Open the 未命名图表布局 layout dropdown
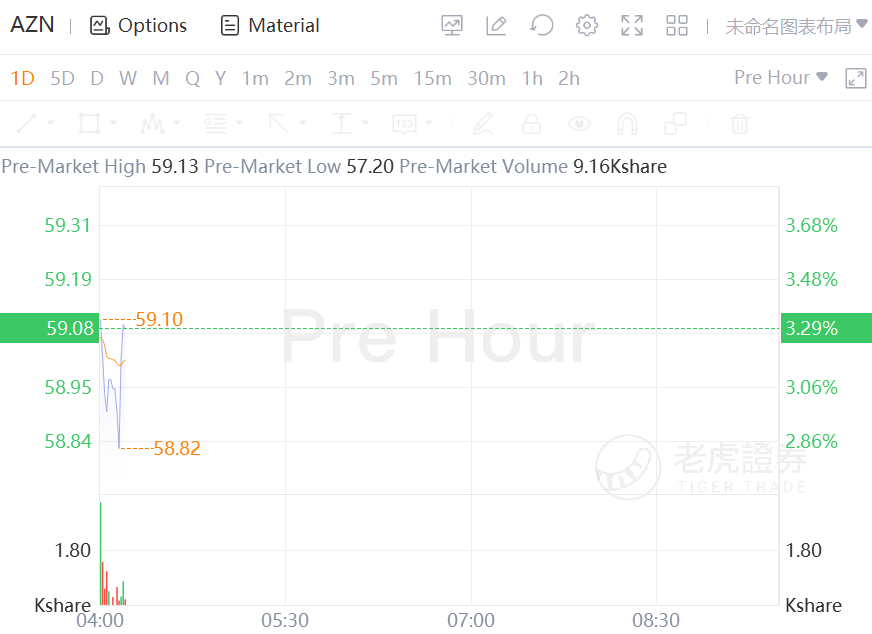Image resolution: width=872 pixels, height=634 pixels. pyautogui.click(x=796, y=26)
